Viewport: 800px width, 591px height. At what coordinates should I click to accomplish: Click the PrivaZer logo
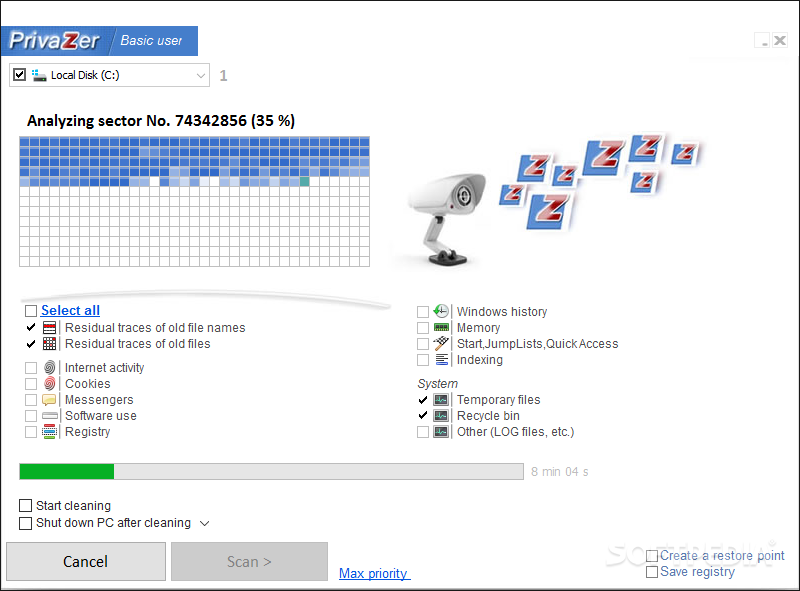pyautogui.click(x=54, y=41)
